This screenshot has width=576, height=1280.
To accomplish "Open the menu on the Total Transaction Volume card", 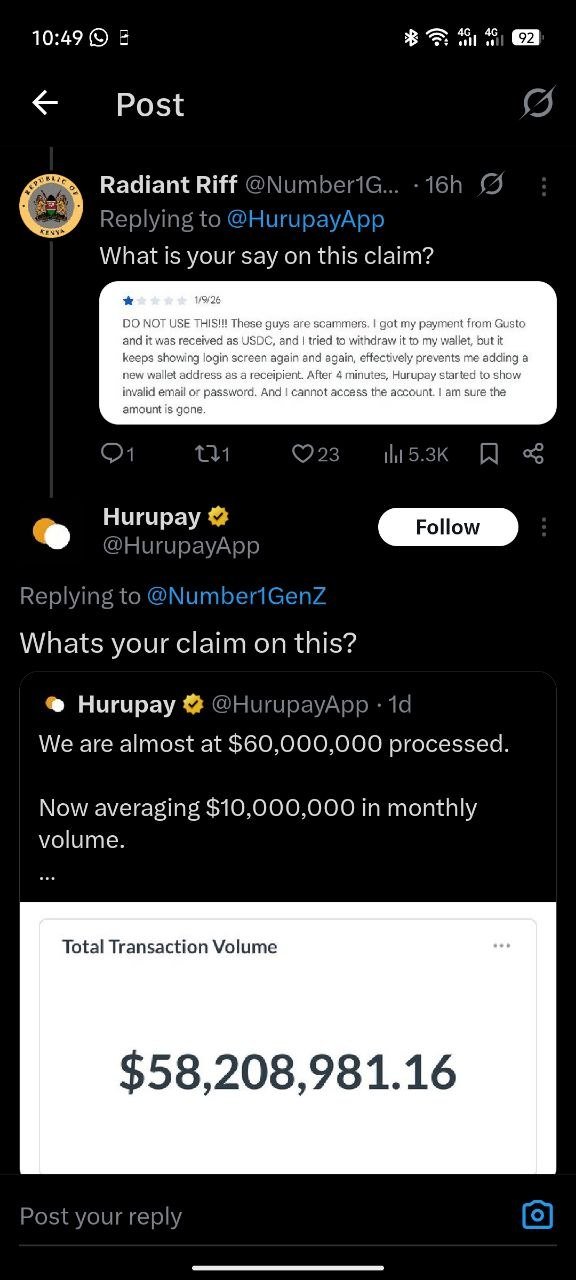I will tap(502, 945).
